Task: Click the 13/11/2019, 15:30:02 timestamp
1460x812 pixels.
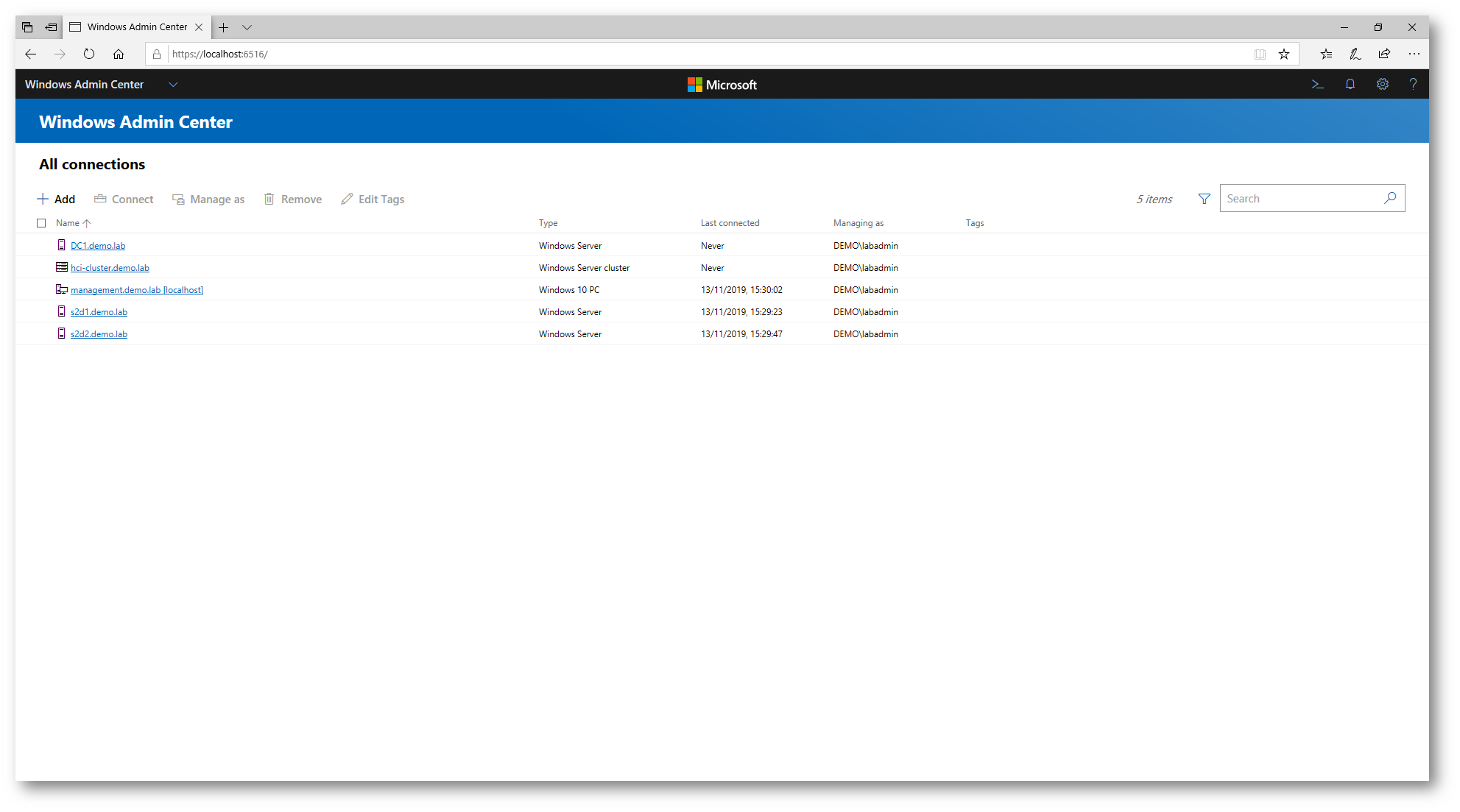Action: pos(741,290)
